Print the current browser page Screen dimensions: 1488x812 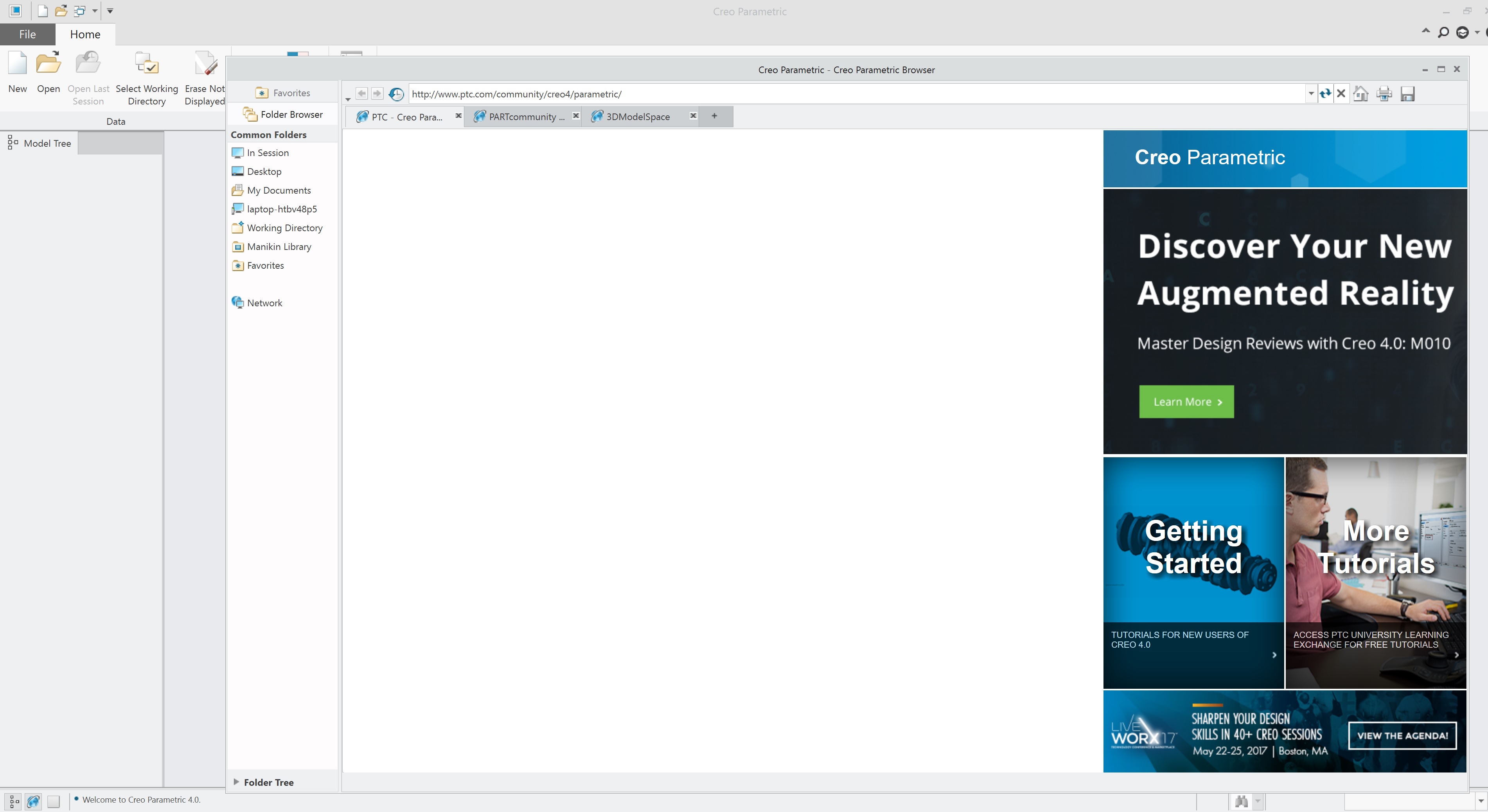click(1384, 93)
